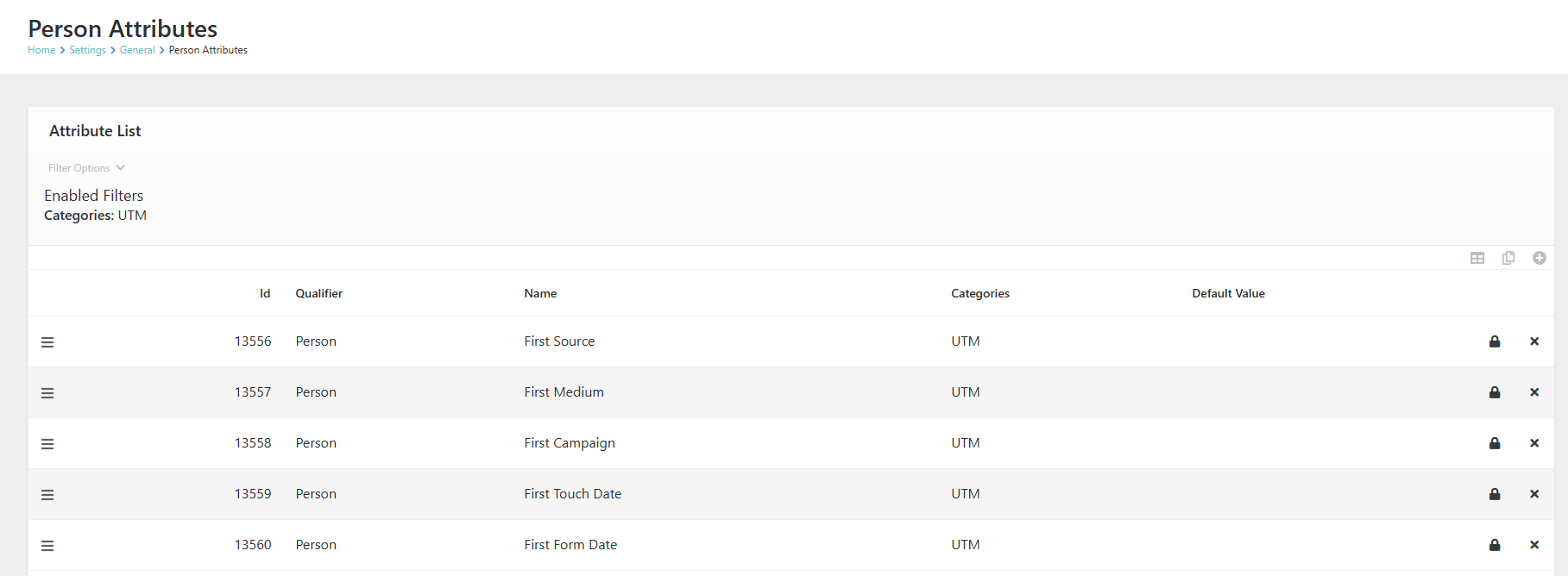Click the add attribute plus icon
The width and height of the screenshot is (1568, 576).
[1540, 258]
